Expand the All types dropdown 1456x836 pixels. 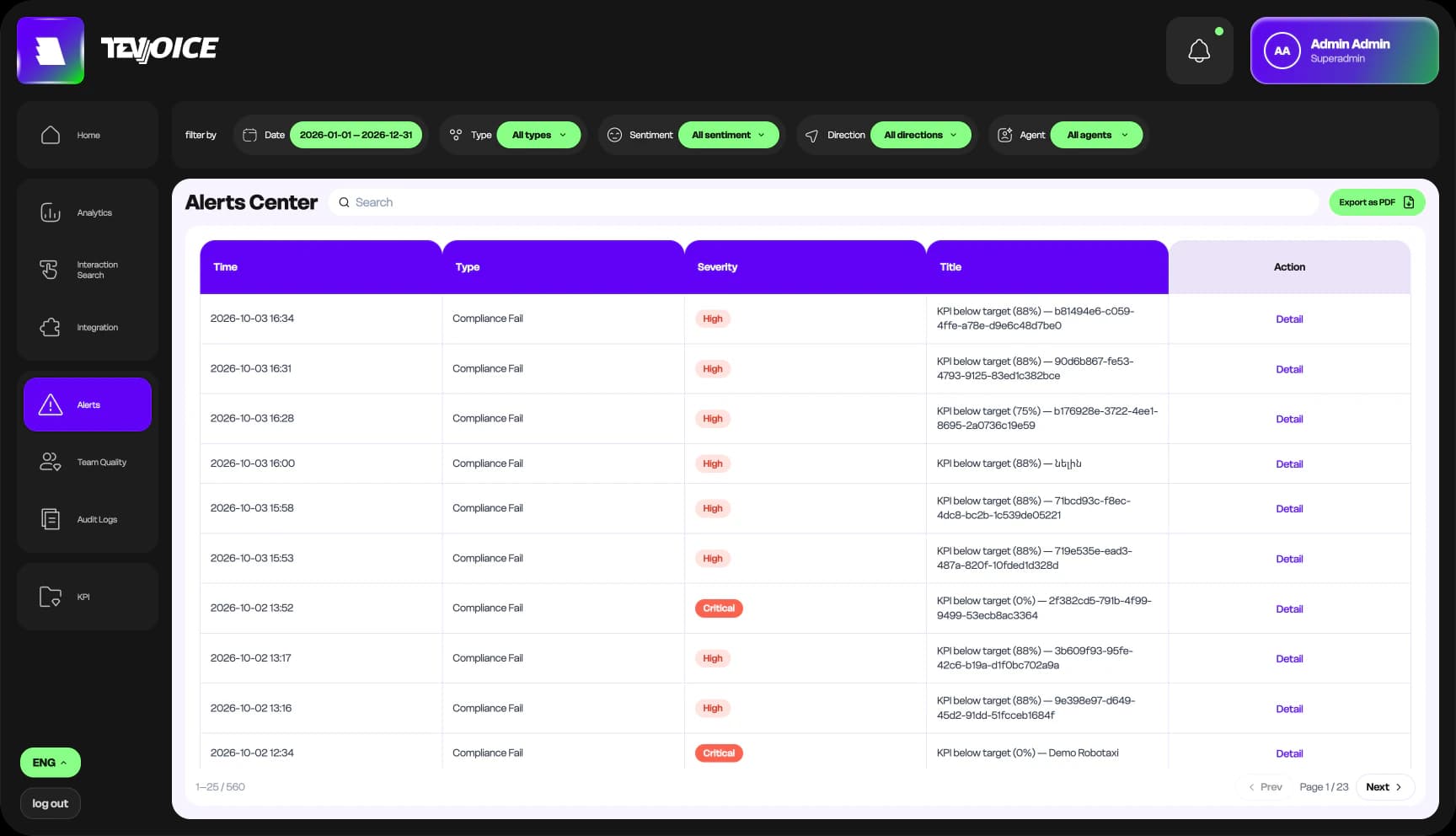pyautogui.click(x=539, y=135)
